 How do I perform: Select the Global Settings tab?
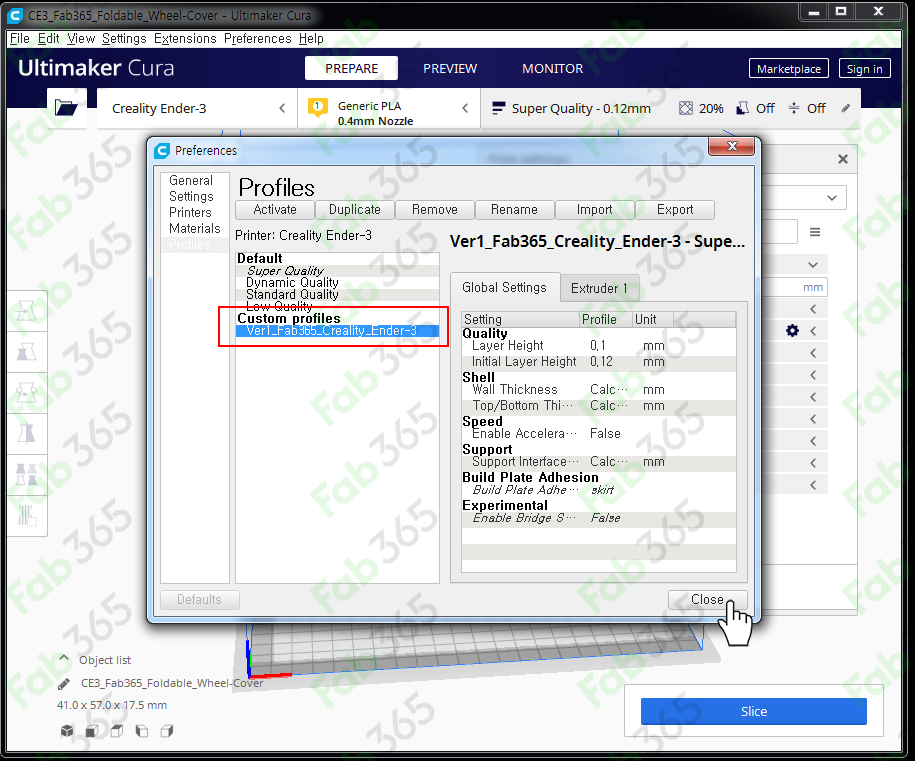pos(504,287)
